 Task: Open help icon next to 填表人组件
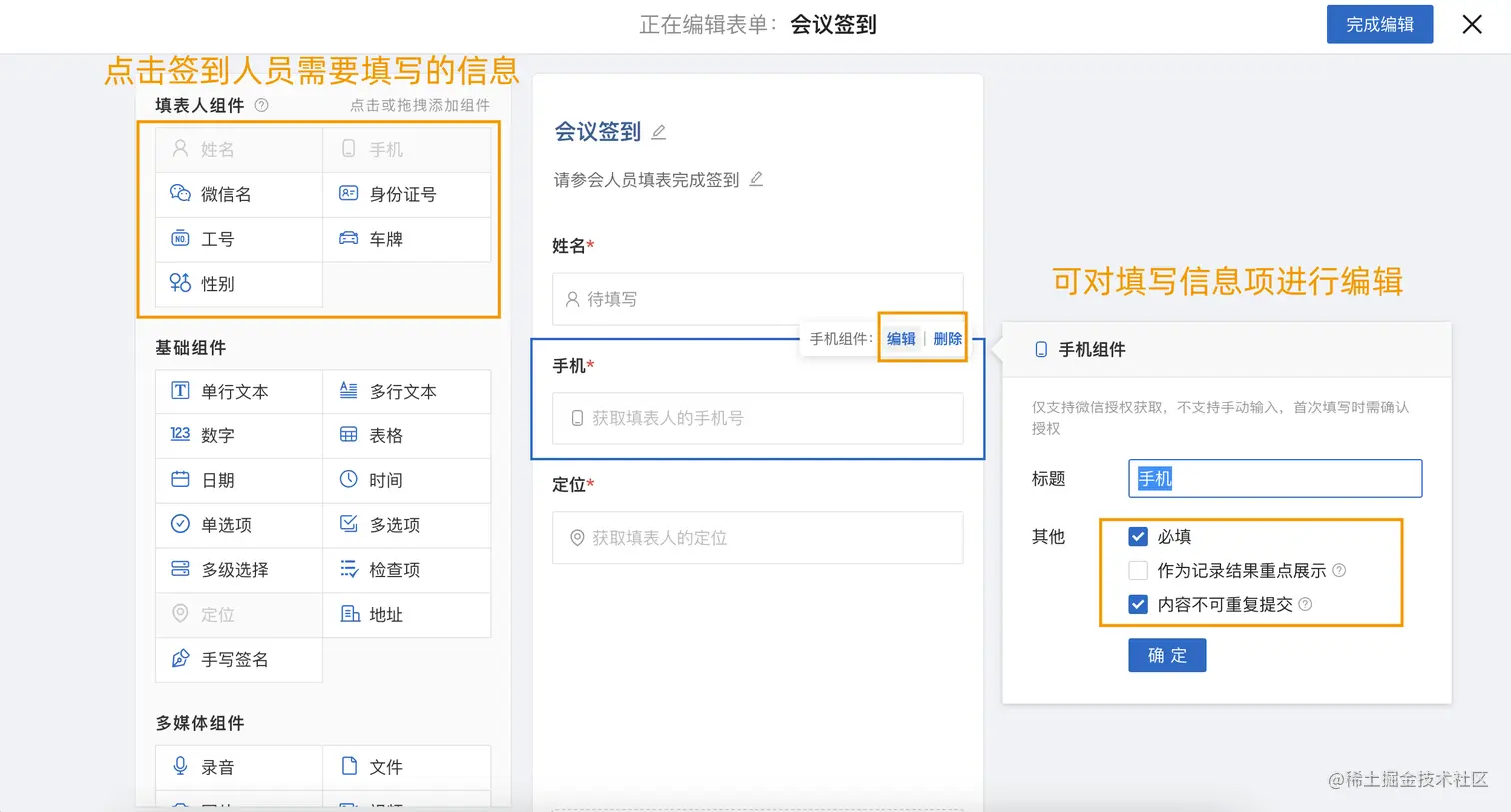[x=261, y=105]
